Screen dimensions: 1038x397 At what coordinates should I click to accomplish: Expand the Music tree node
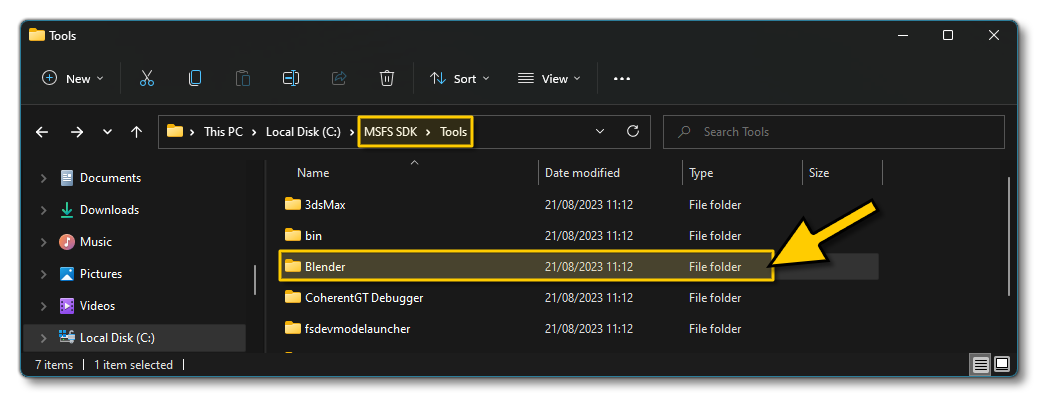pyautogui.click(x=44, y=242)
